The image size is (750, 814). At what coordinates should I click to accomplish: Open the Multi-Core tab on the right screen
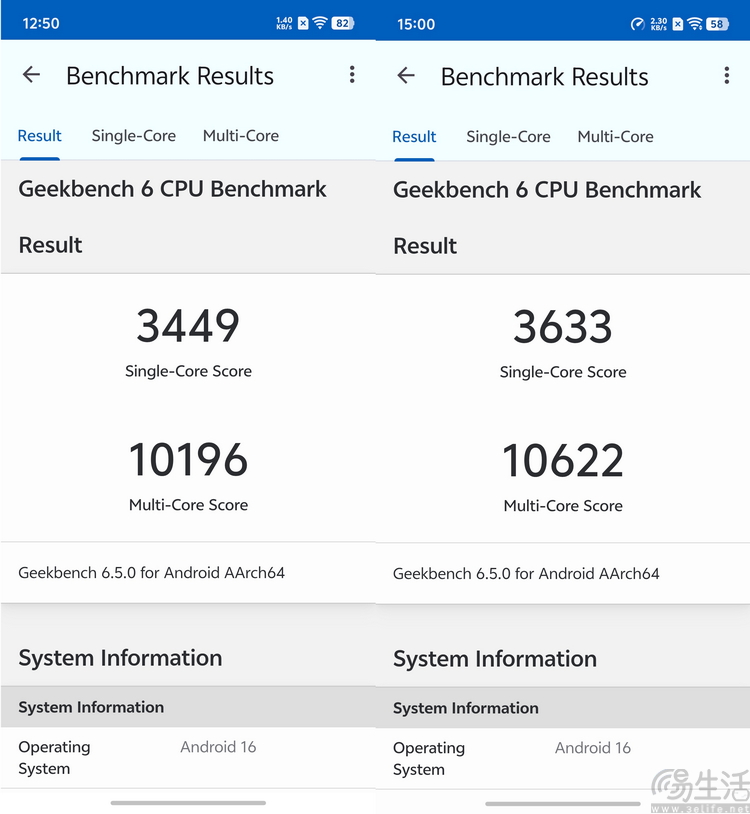coord(615,137)
